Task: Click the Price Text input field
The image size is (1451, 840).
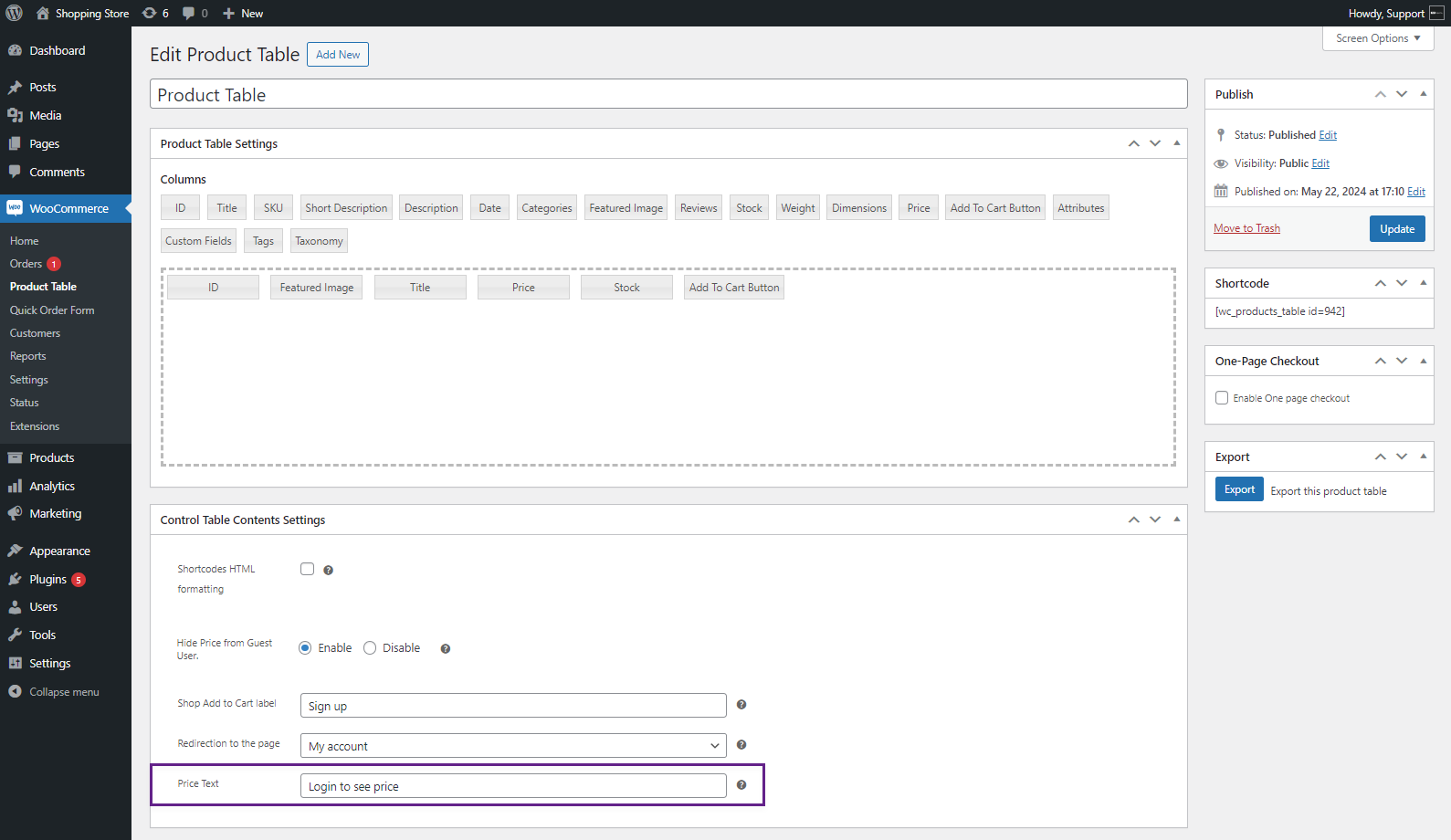Action: (513, 785)
